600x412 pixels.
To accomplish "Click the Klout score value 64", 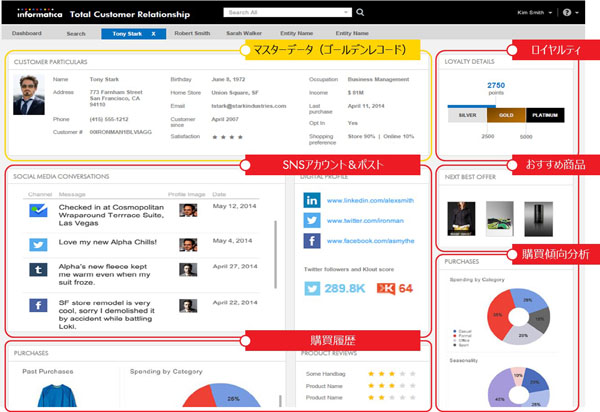I will pos(406,288).
